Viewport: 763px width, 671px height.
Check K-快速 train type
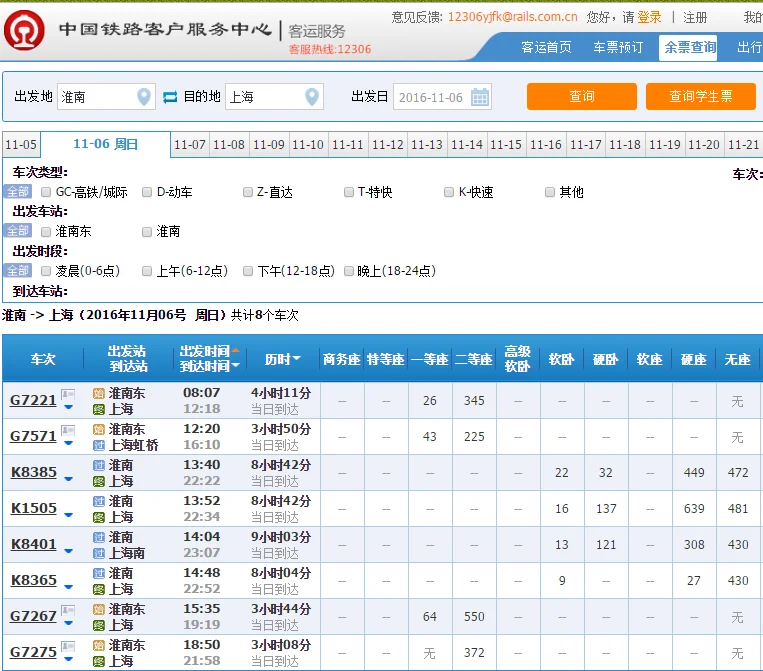click(x=449, y=192)
